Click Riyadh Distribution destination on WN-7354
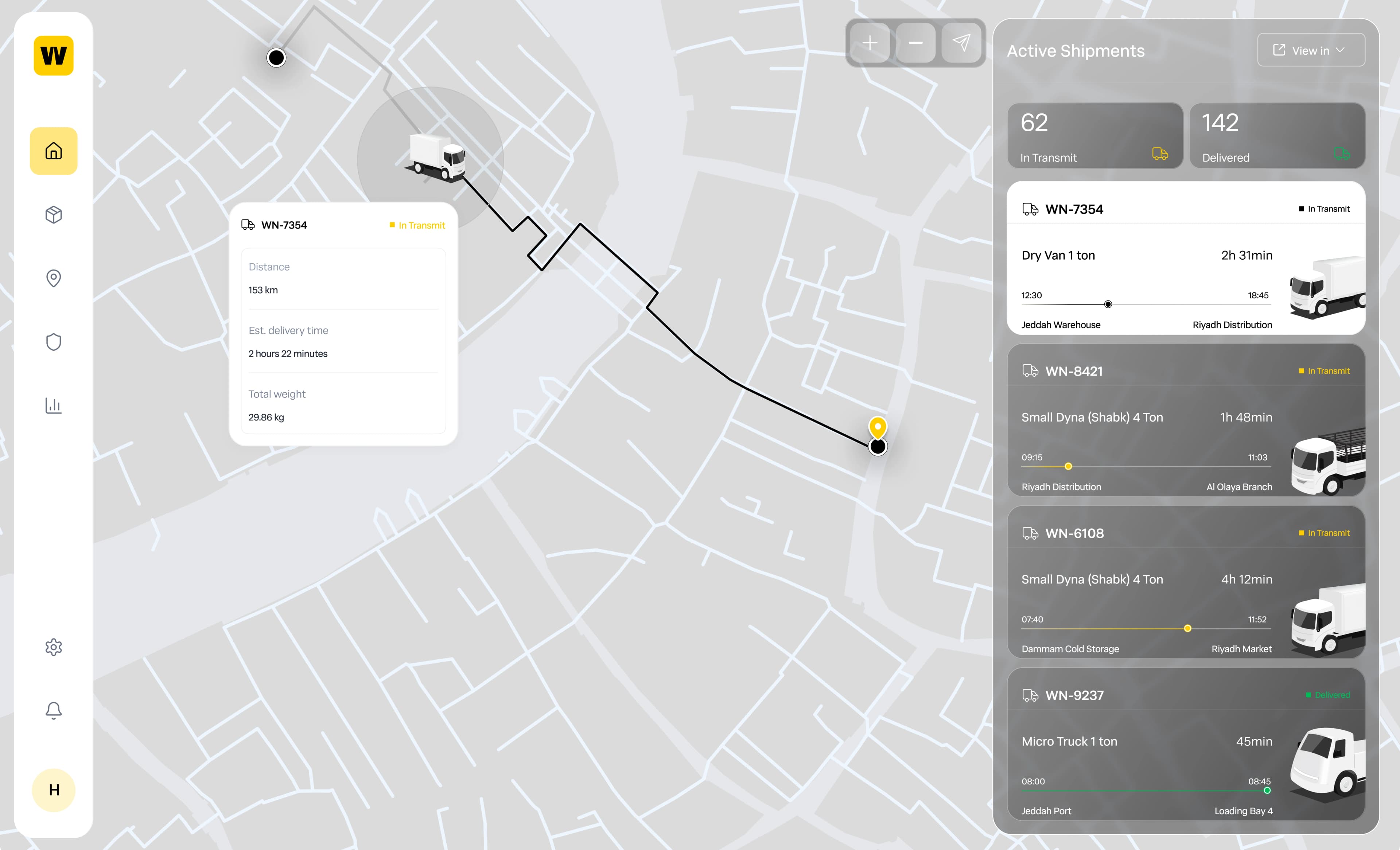The height and width of the screenshot is (850, 1400). coord(1232,325)
